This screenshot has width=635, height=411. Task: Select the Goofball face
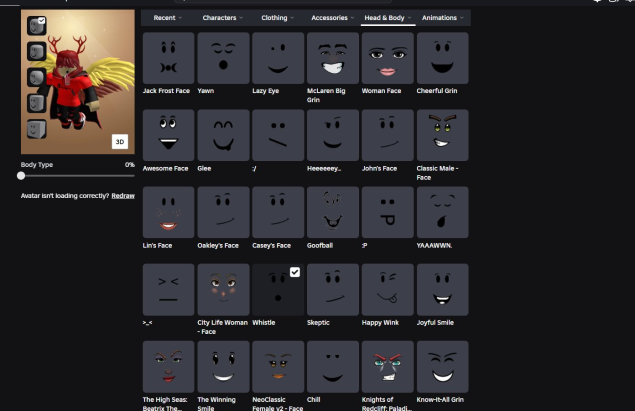point(332,212)
